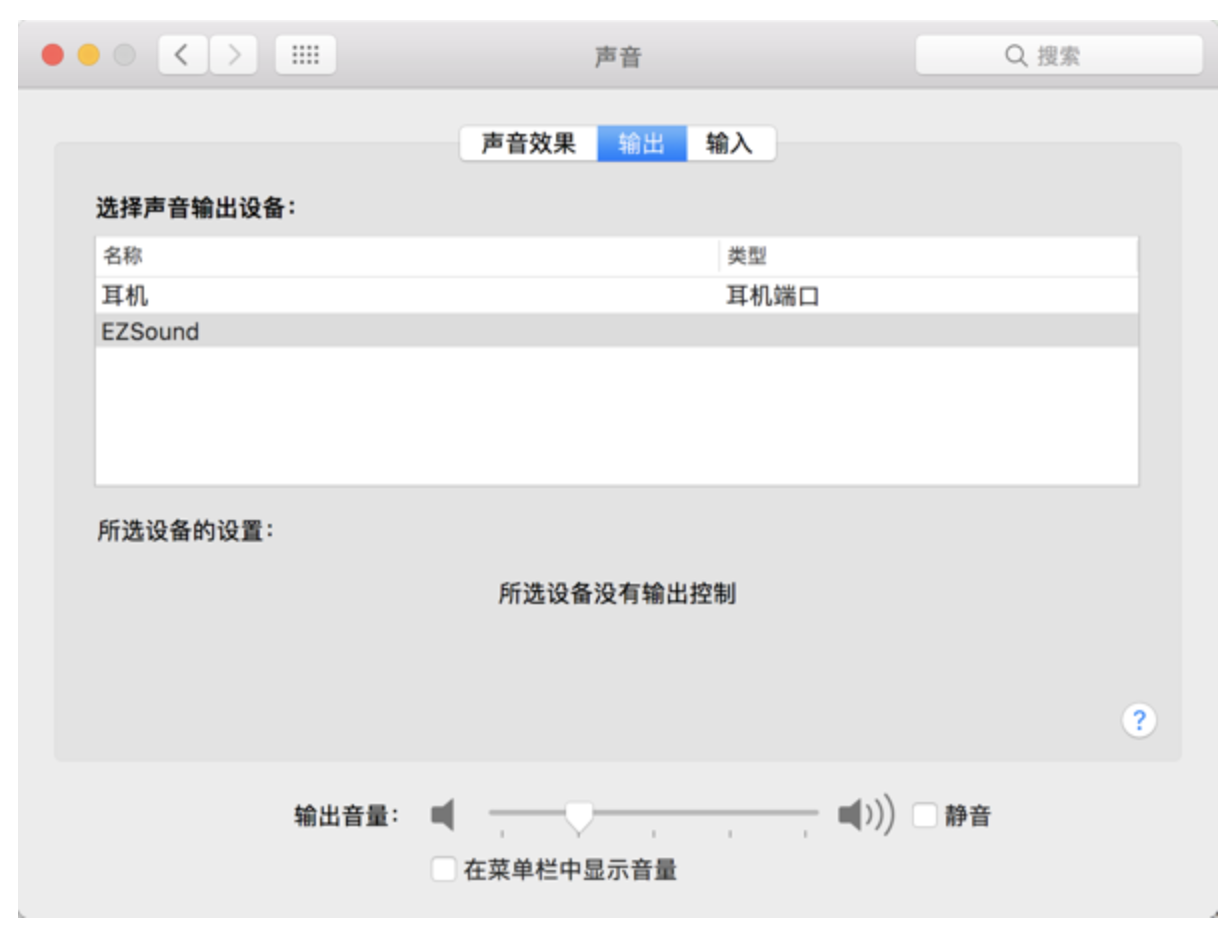Go back using the left chevron button
The width and height of the screenshot is (1222, 934).
[x=183, y=55]
